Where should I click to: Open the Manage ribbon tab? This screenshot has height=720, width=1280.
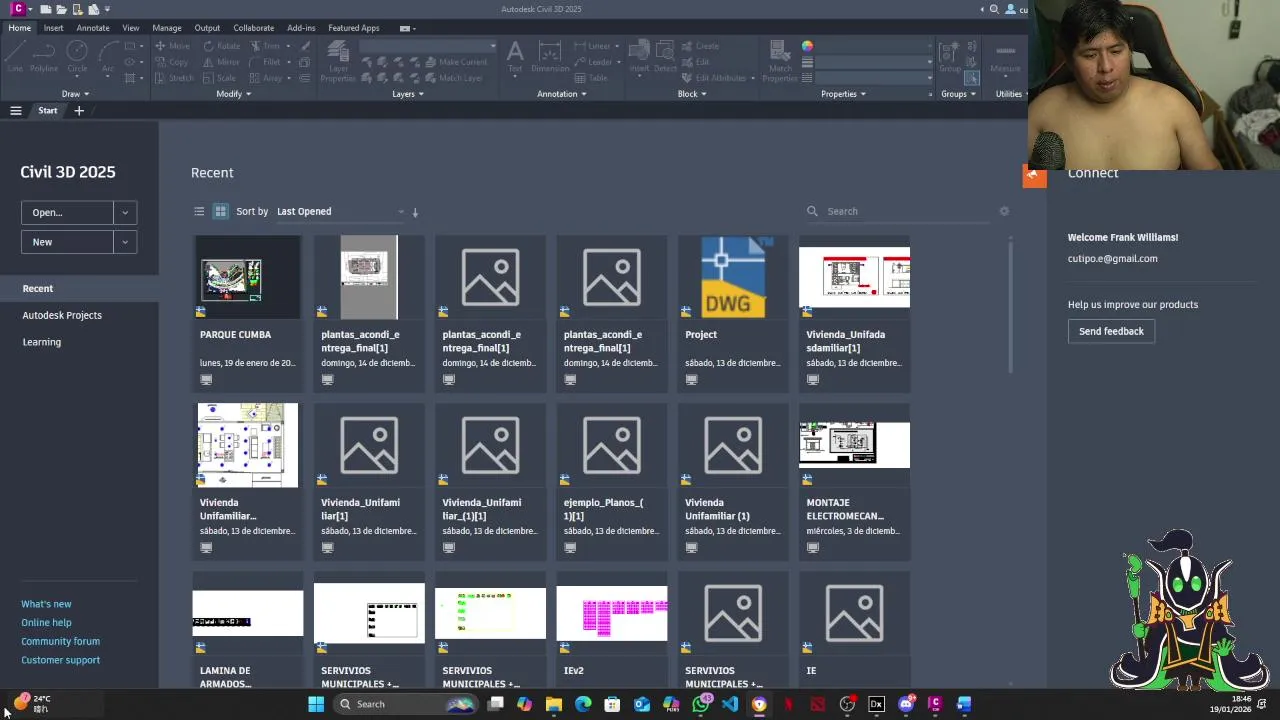(167, 28)
